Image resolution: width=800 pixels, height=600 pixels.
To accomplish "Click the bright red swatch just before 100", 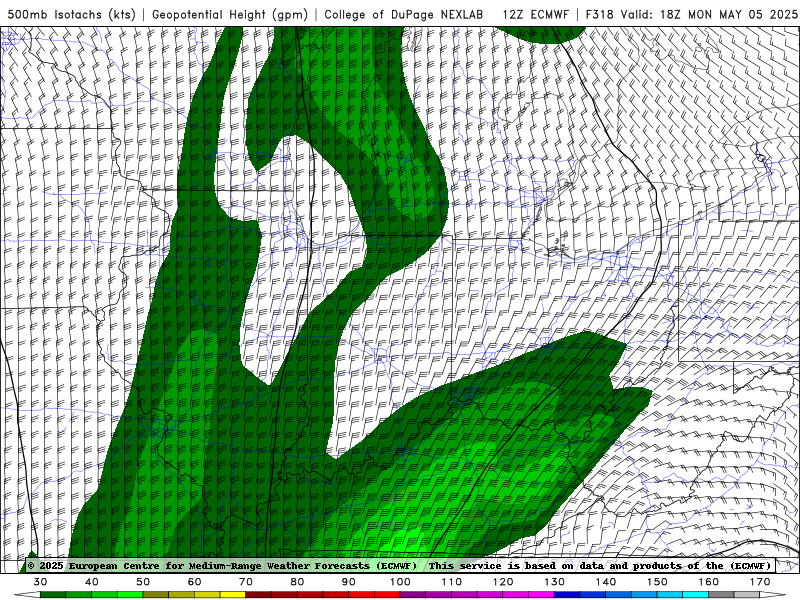I will pyautogui.click(x=387, y=595).
